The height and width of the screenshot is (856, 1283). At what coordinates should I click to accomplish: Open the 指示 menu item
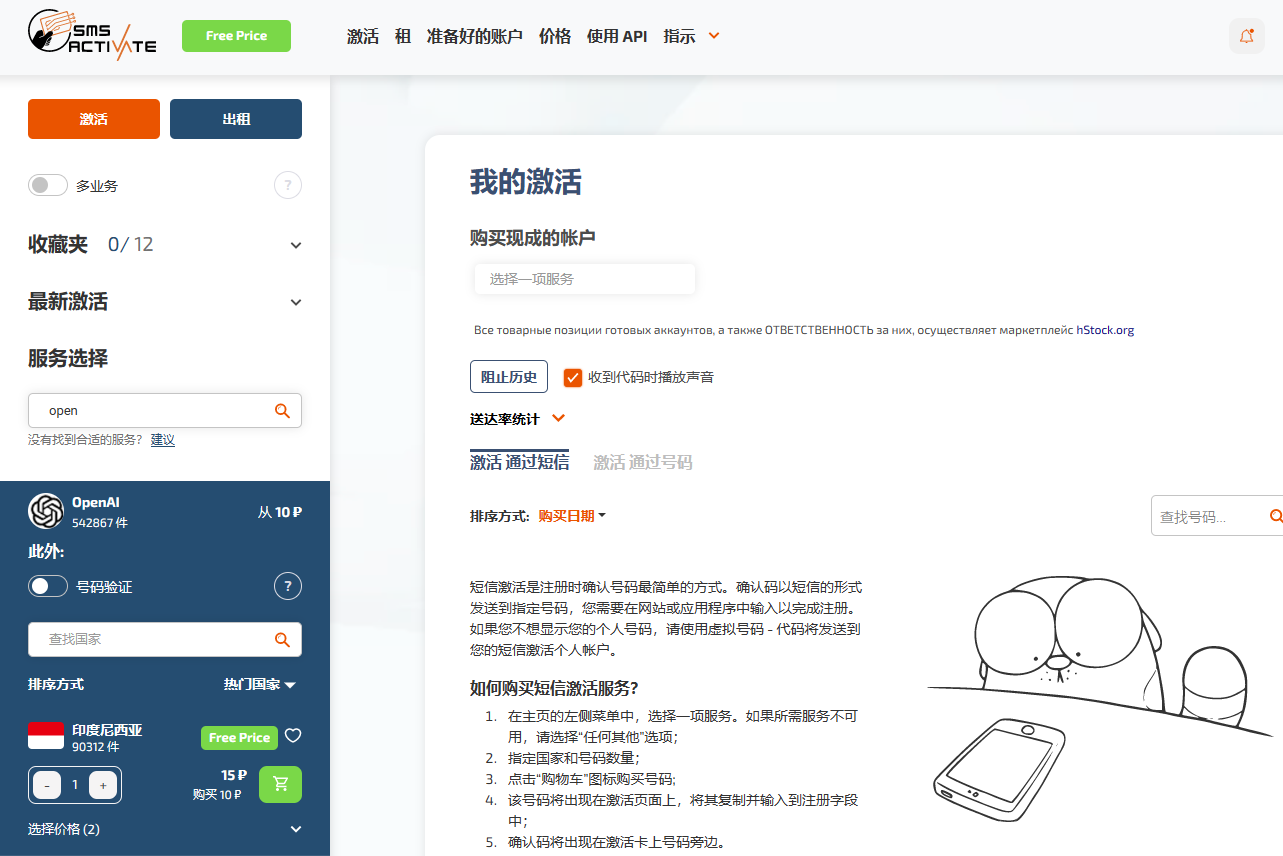[679, 36]
